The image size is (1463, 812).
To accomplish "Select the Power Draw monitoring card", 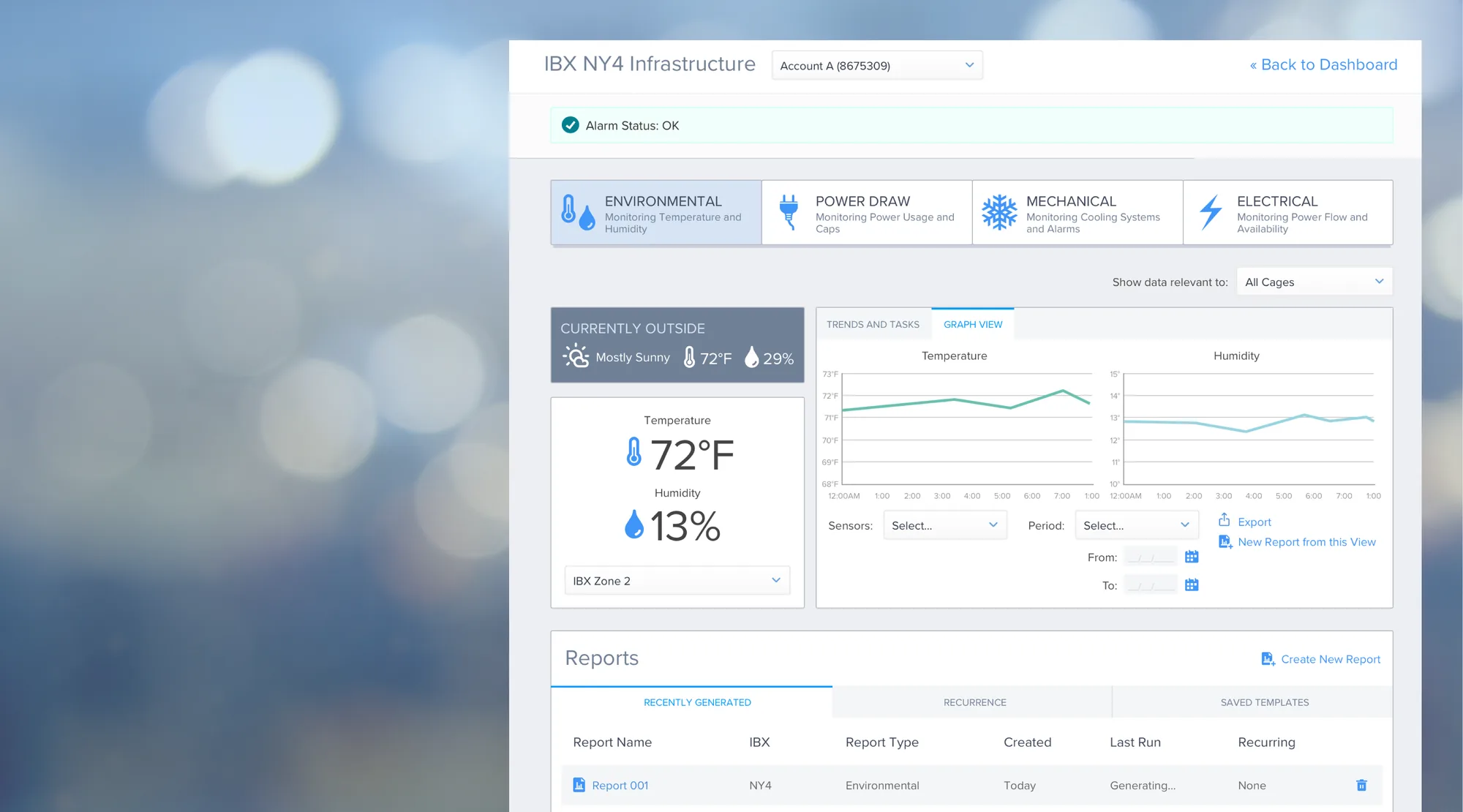I will tap(867, 212).
